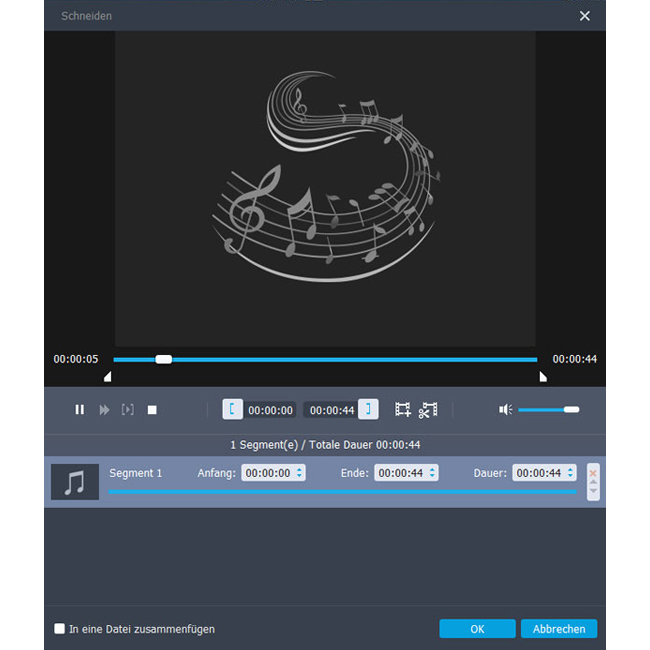Click the Abbrechen button
Image resolution: width=650 pixels, height=650 pixels.
pyautogui.click(x=559, y=629)
